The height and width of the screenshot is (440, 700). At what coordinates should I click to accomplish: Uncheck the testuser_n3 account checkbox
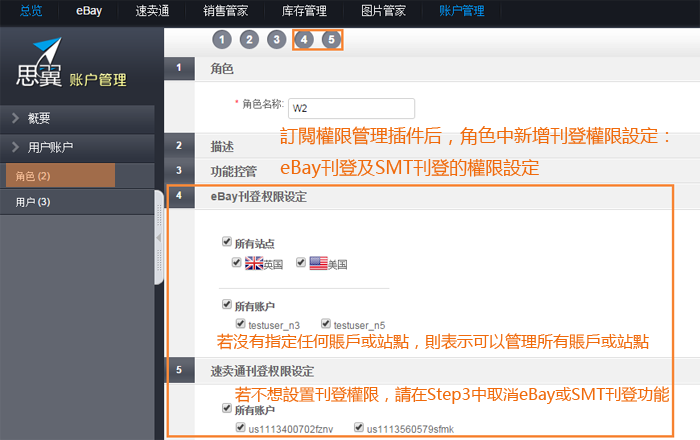coord(241,323)
